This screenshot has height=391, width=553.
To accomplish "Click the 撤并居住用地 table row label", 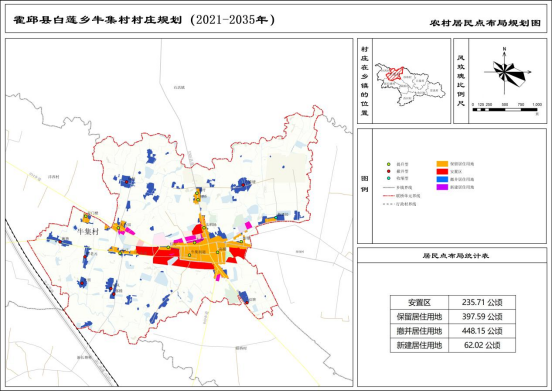I will click(x=419, y=331).
